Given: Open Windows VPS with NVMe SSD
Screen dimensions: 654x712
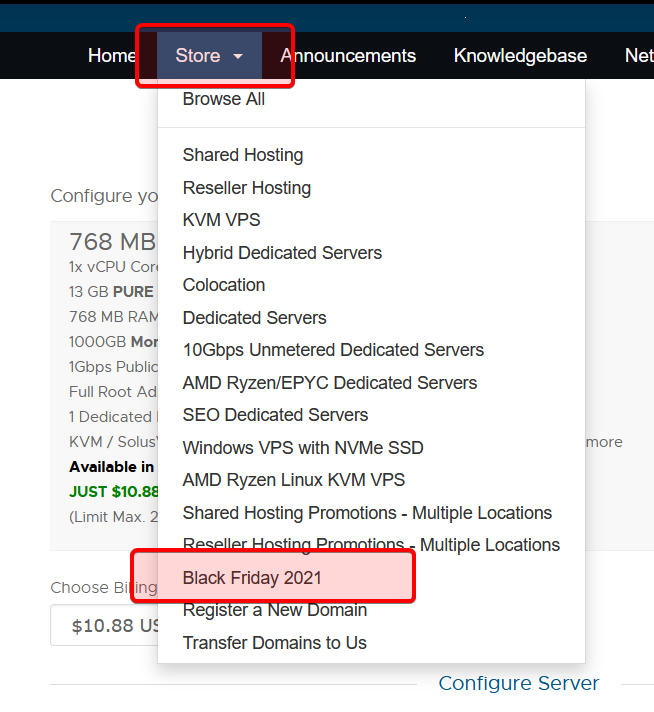Looking at the screenshot, I should [304, 448].
